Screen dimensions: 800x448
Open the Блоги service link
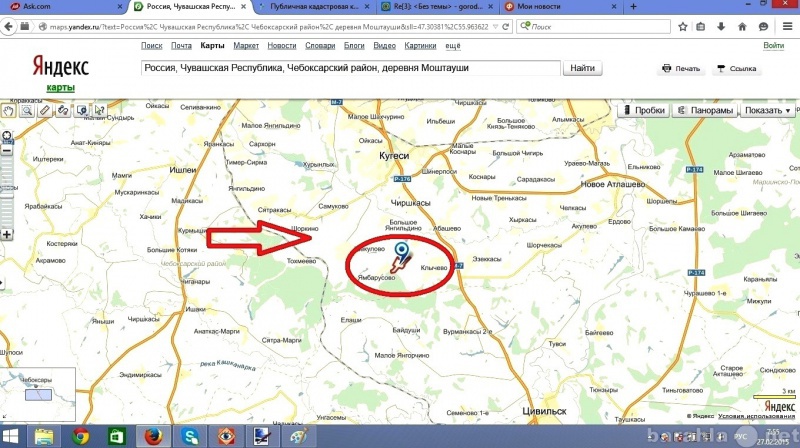(x=354, y=46)
